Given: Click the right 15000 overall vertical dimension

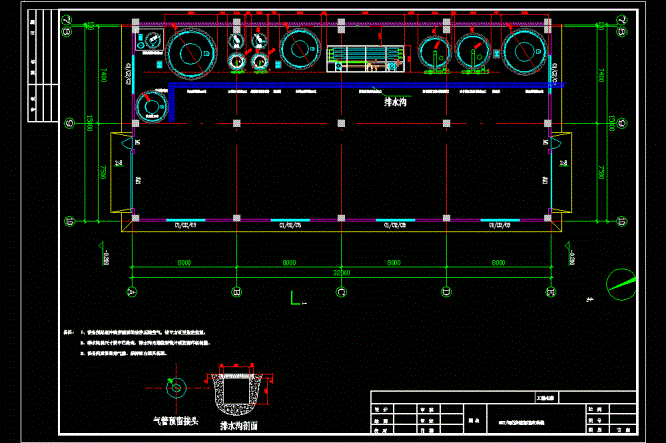Looking at the screenshot, I should [x=612, y=123].
